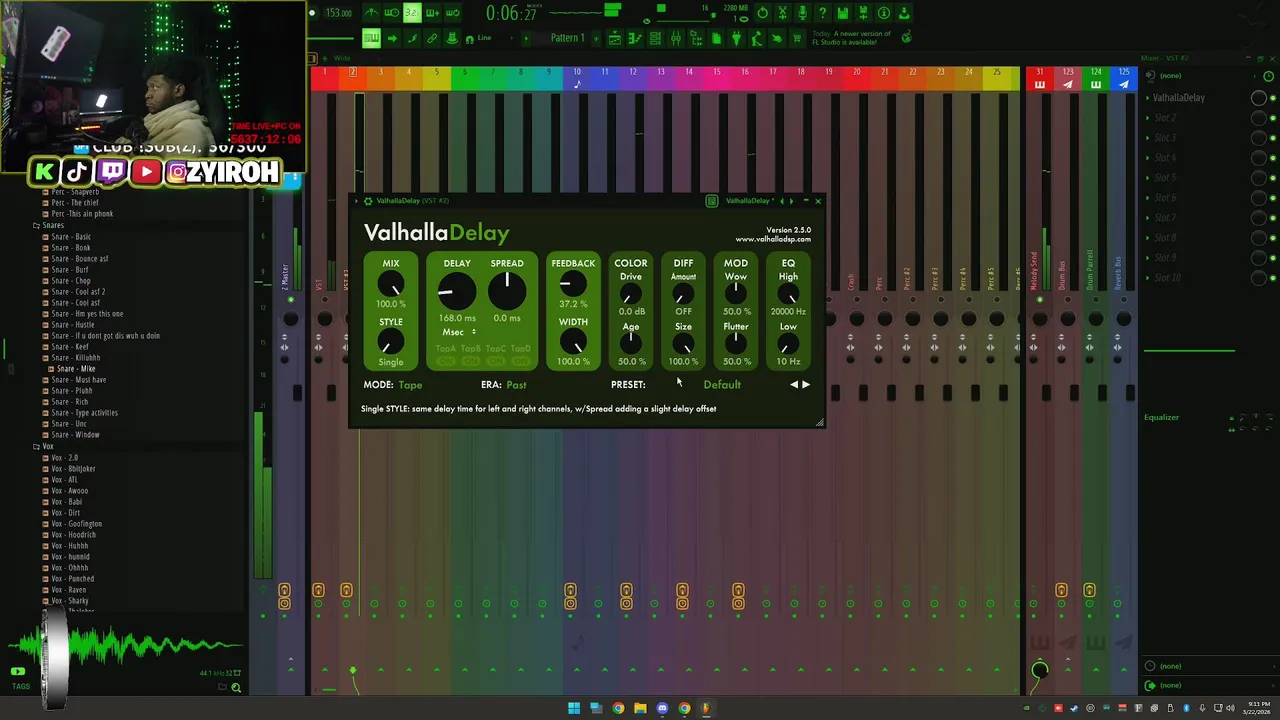Toggle the 3-2-1 countdown before recording
The height and width of the screenshot is (720, 1280).
point(412,13)
